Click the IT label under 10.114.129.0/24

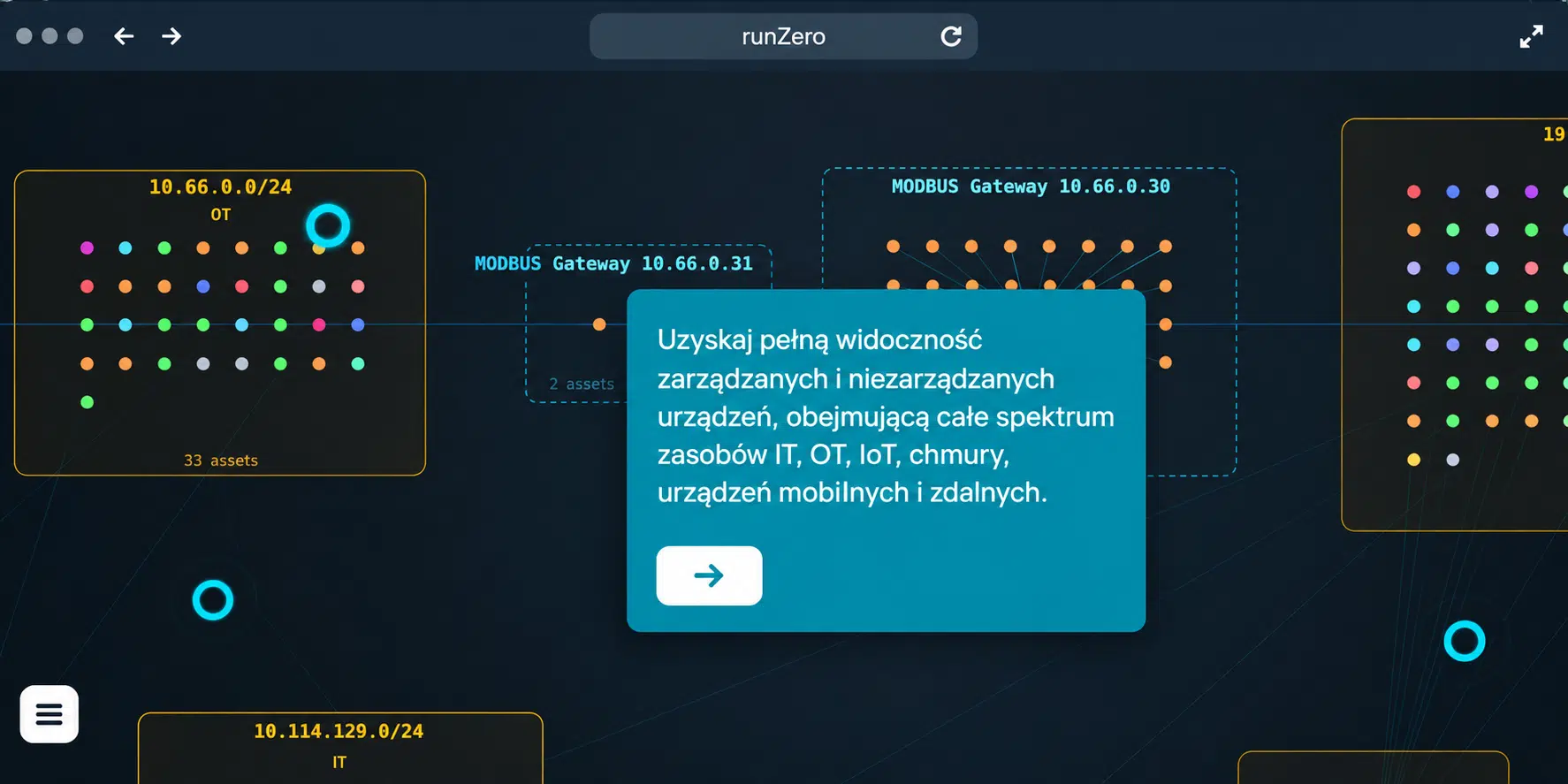[x=339, y=762]
